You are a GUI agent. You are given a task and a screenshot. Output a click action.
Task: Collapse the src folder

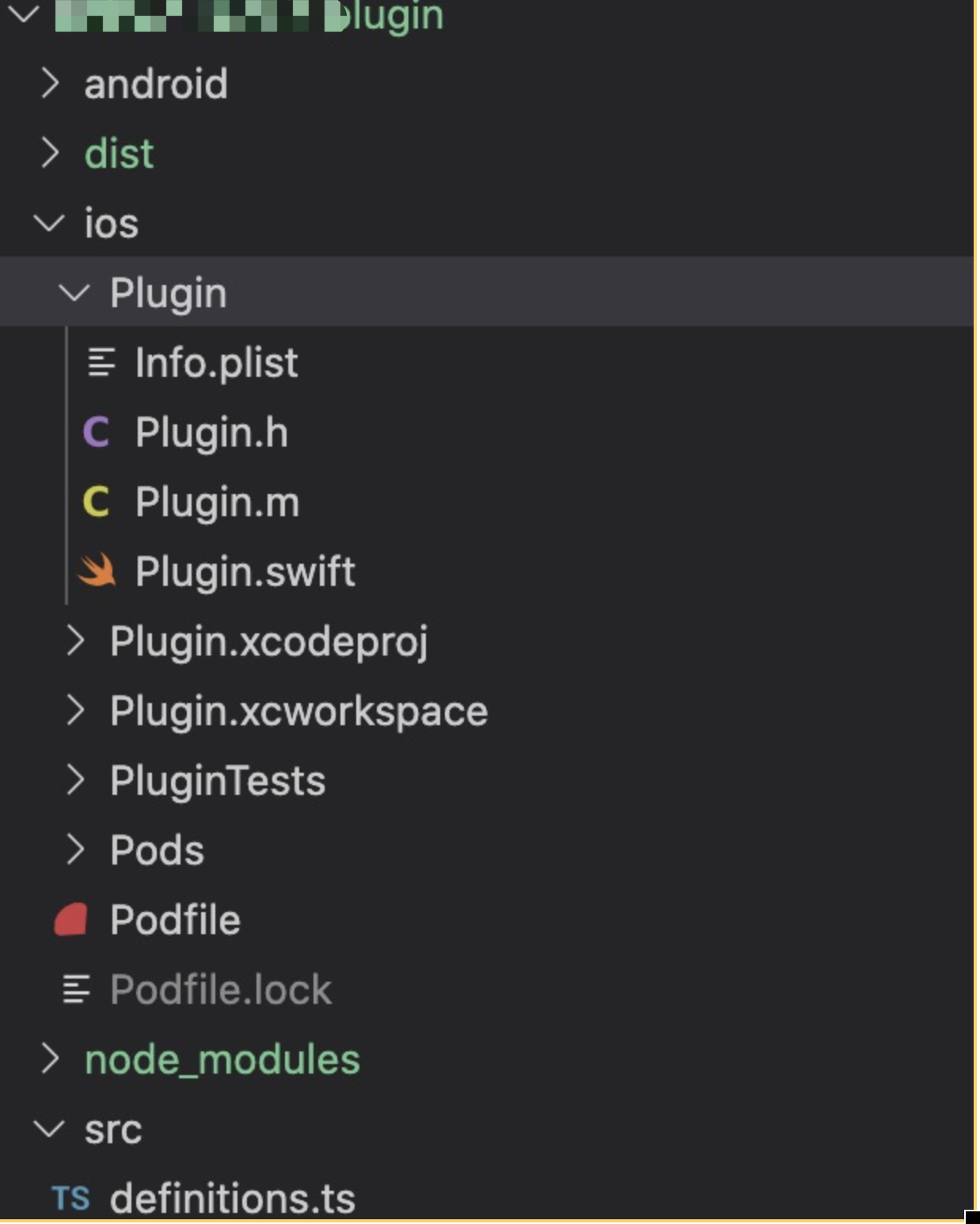[x=49, y=1129]
